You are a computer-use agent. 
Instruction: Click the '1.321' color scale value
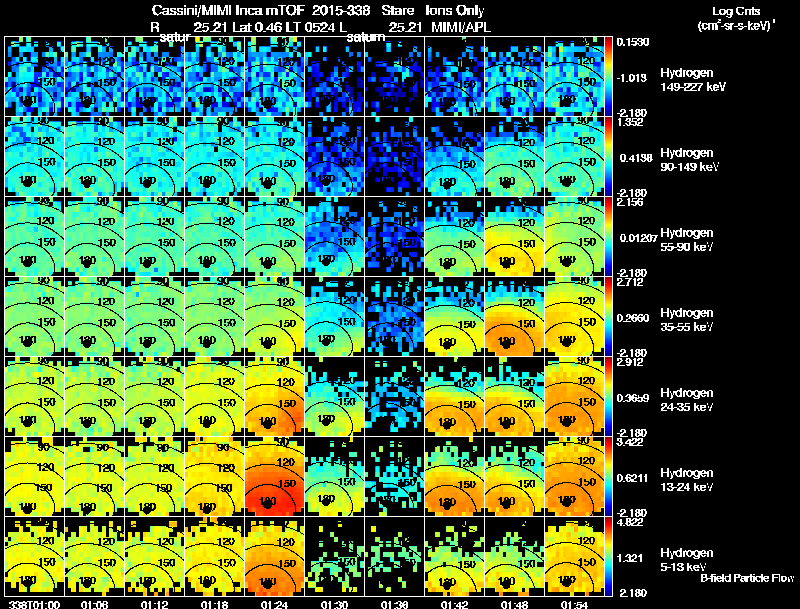point(630,558)
